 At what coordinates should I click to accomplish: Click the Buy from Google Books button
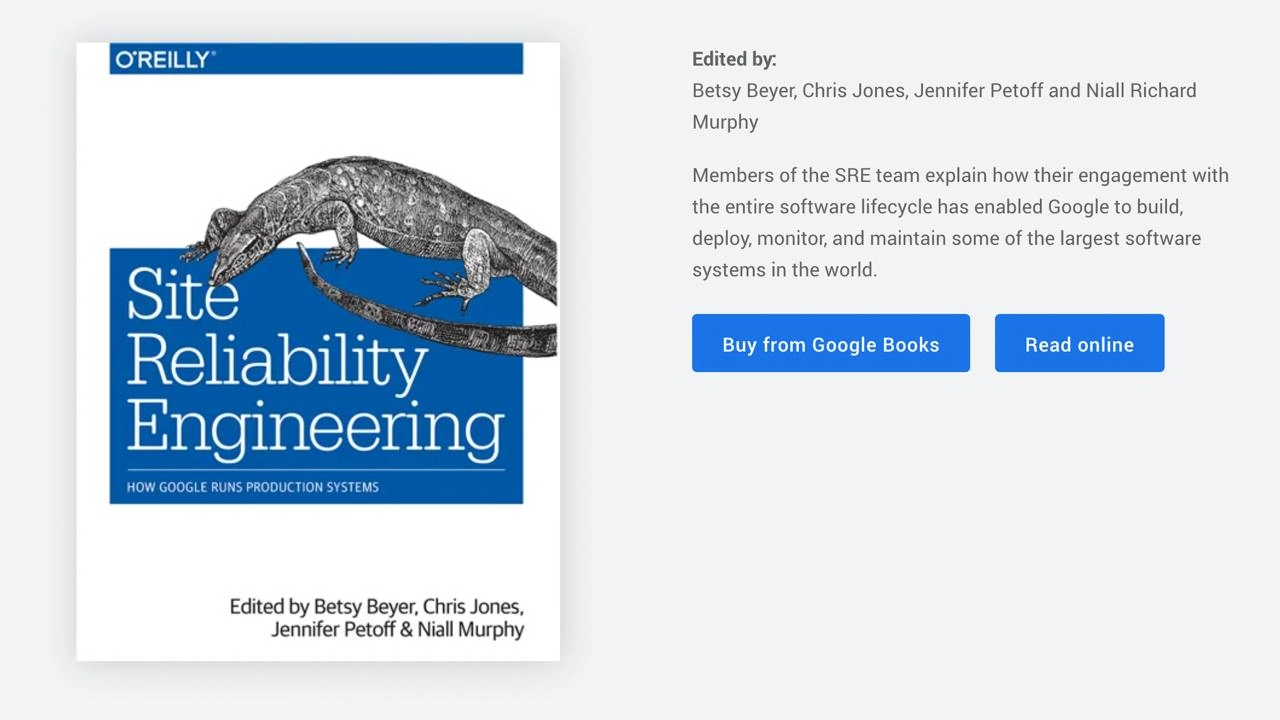[830, 343]
